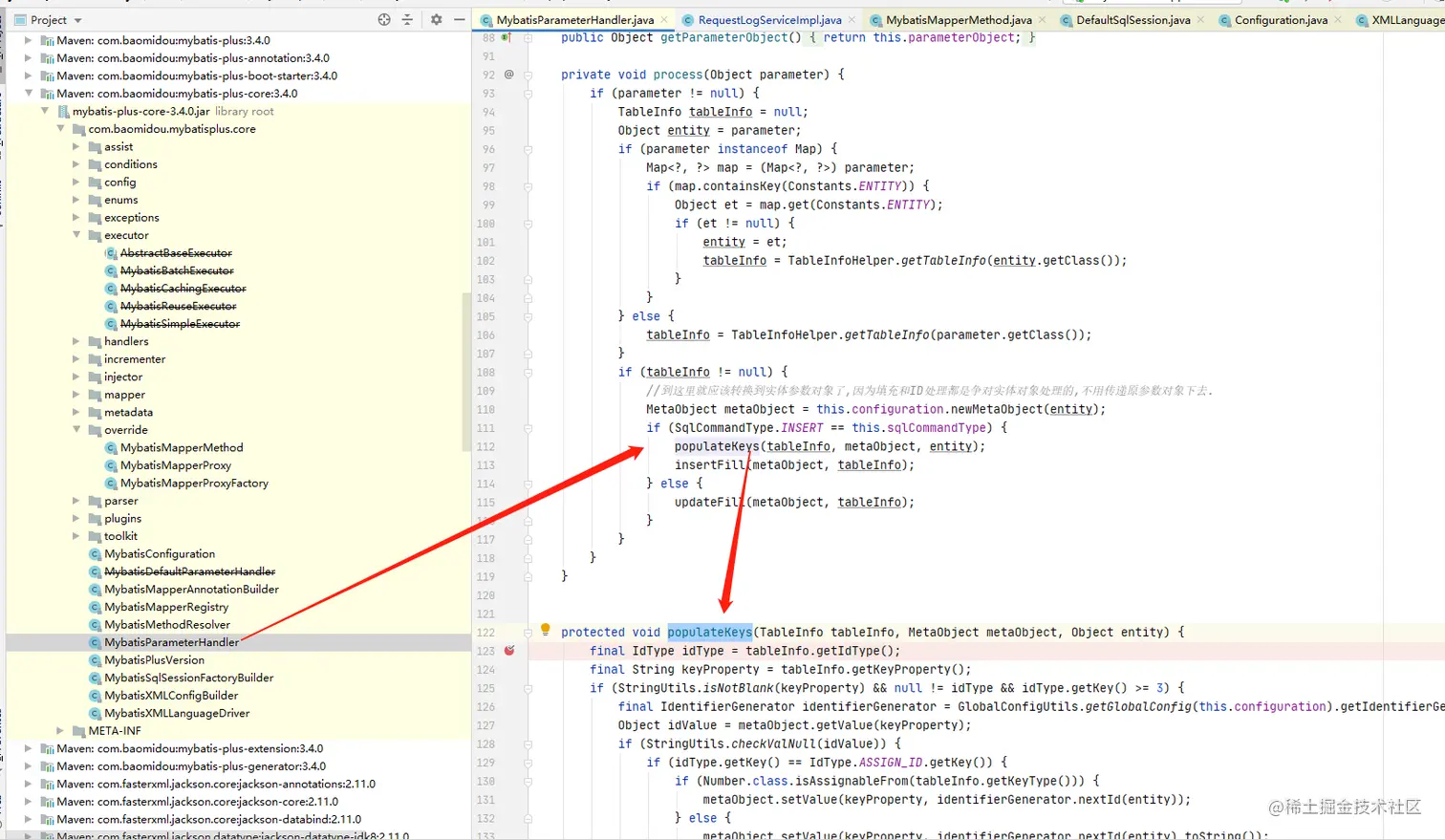The height and width of the screenshot is (840, 1445).
Task: Fold the process method at line 92
Action: point(528,75)
